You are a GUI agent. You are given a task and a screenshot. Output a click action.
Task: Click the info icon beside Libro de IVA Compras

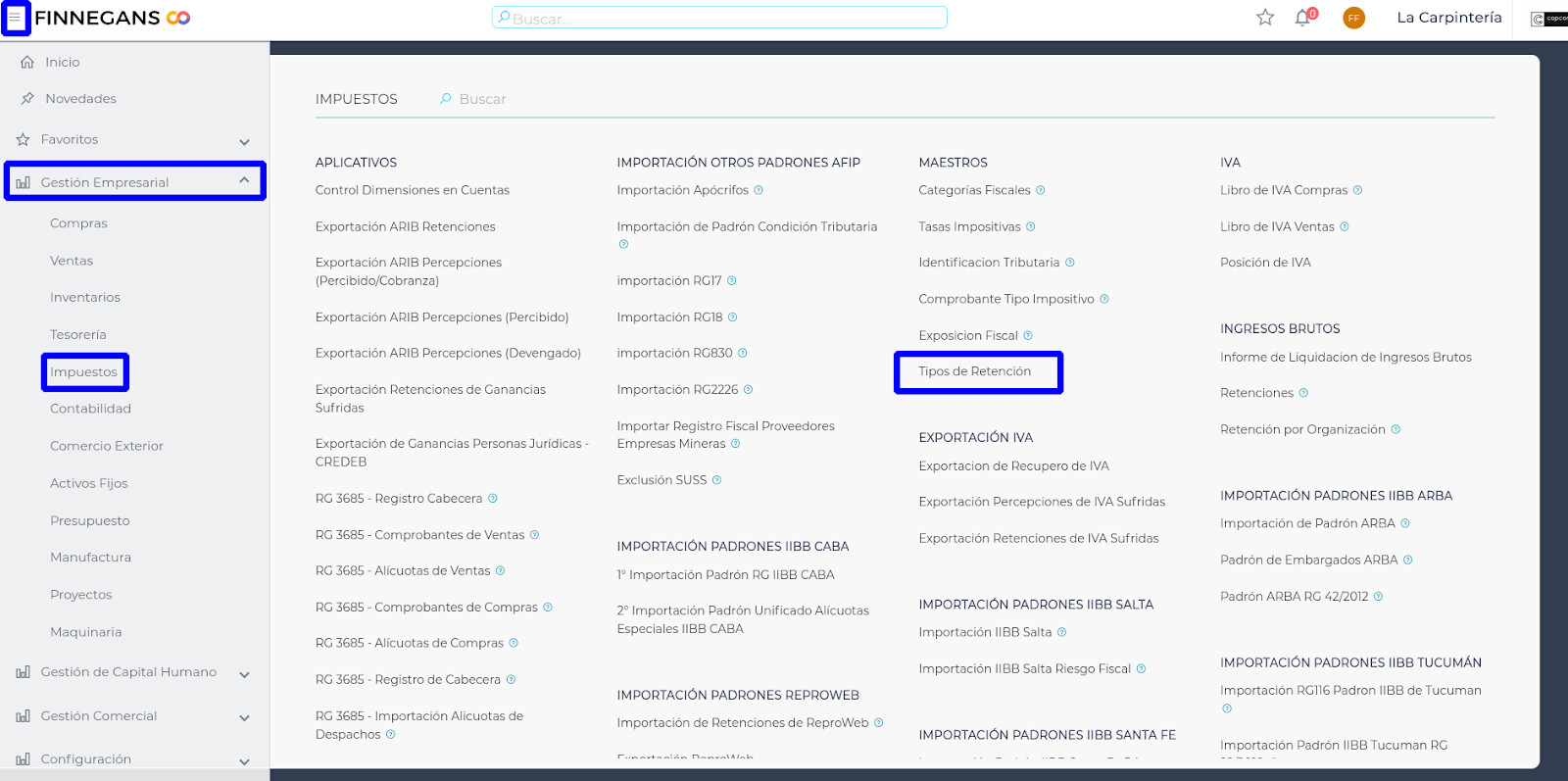(x=1357, y=190)
